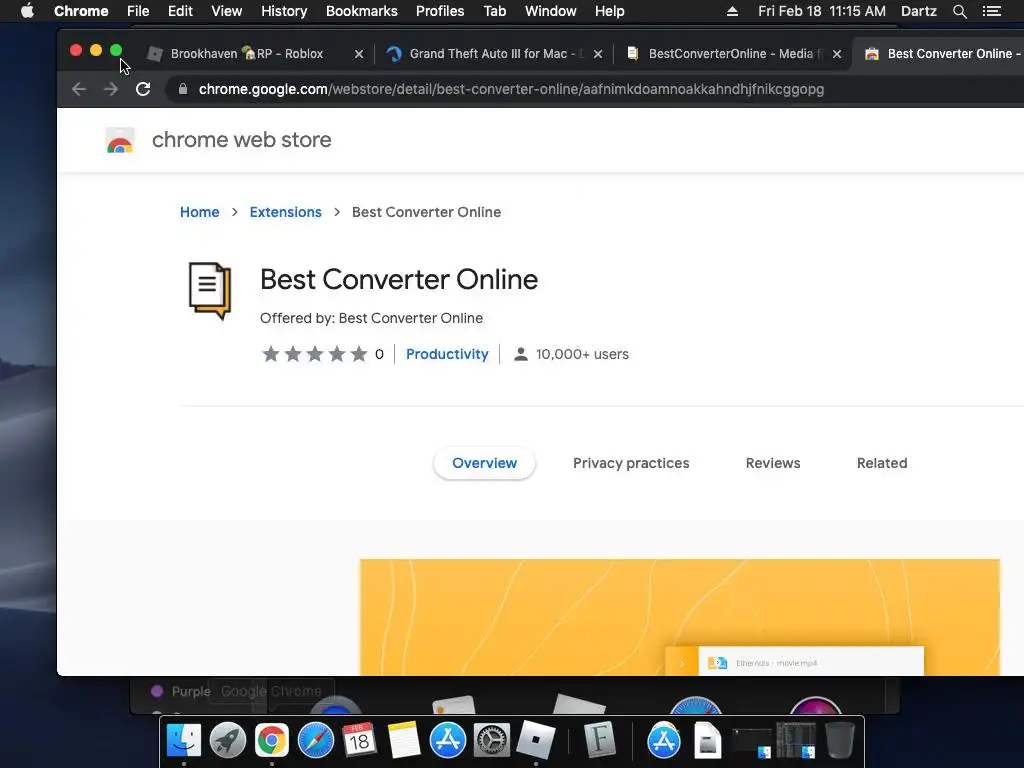Screen dimensions: 1024x768
Task: Open the Productivity category link
Action: click(447, 354)
